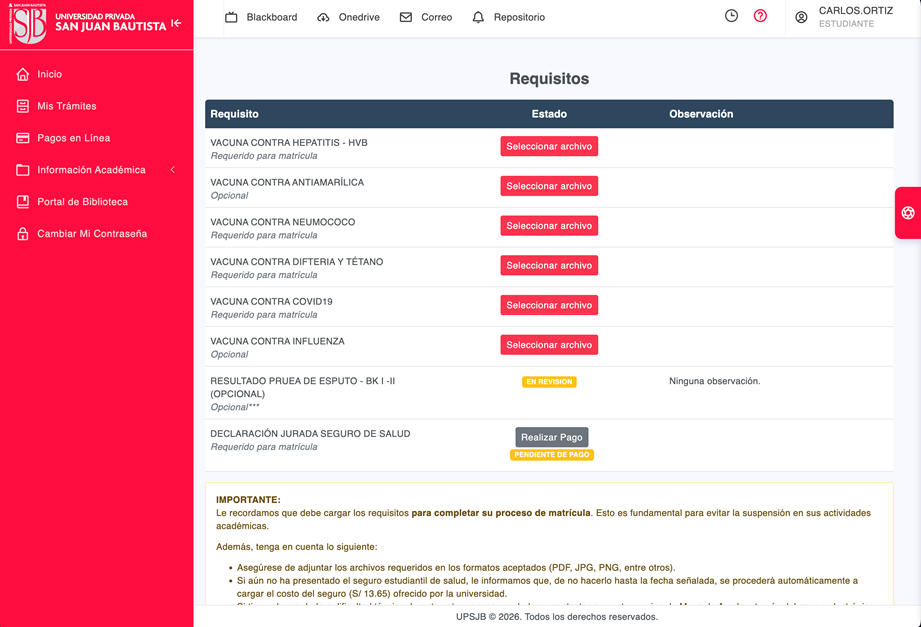The image size is (921, 627).
Task: Expand the Información Académica submenu chevron
Action: point(172,170)
